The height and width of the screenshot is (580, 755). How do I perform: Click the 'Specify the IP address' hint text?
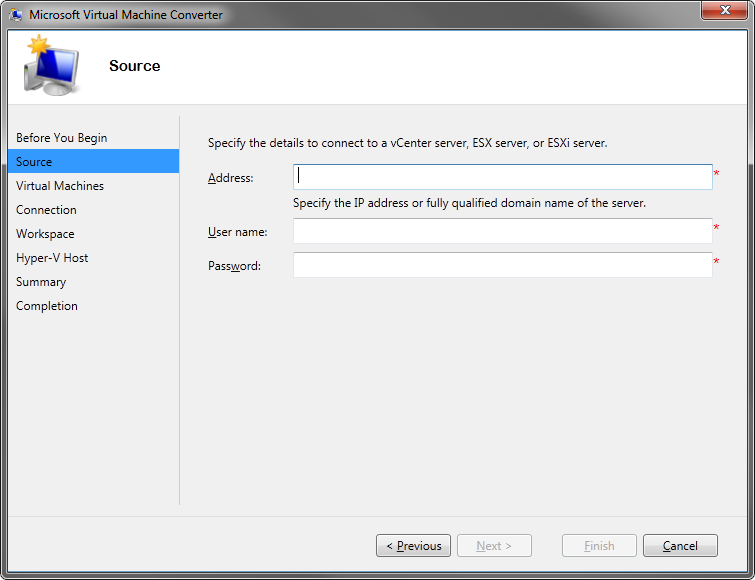[x=469, y=203]
